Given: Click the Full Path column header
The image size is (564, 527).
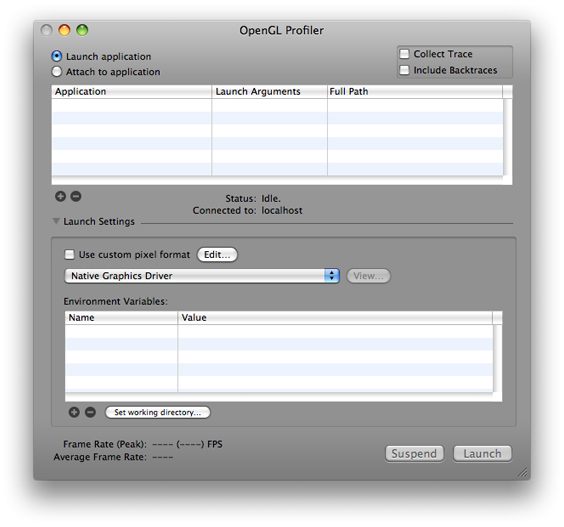Looking at the screenshot, I should (415, 92).
